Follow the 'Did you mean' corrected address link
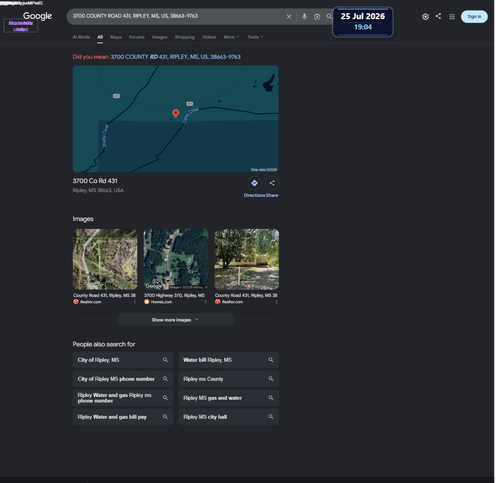The height and width of the screenshot is (483, 500). coord(177,57)
